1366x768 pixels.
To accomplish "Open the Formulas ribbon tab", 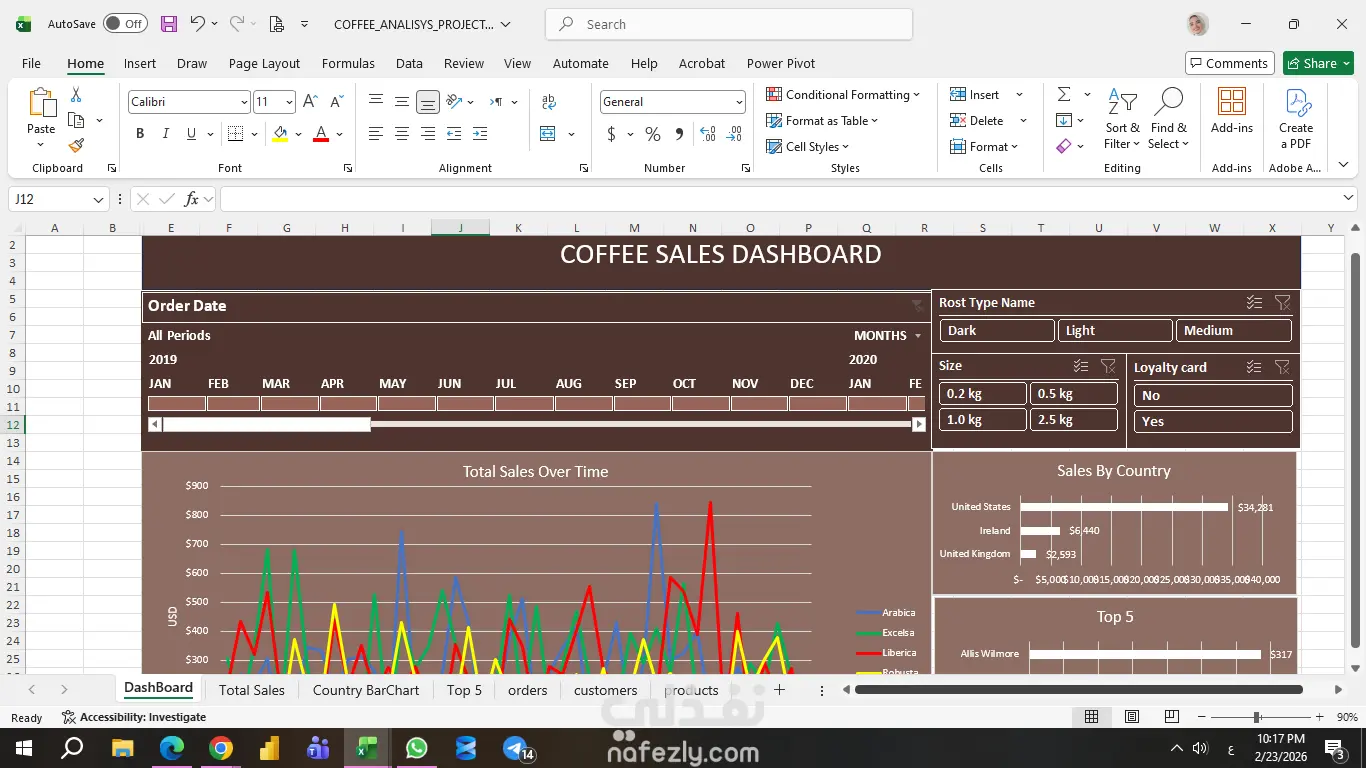I will click(x=348, y=63).
